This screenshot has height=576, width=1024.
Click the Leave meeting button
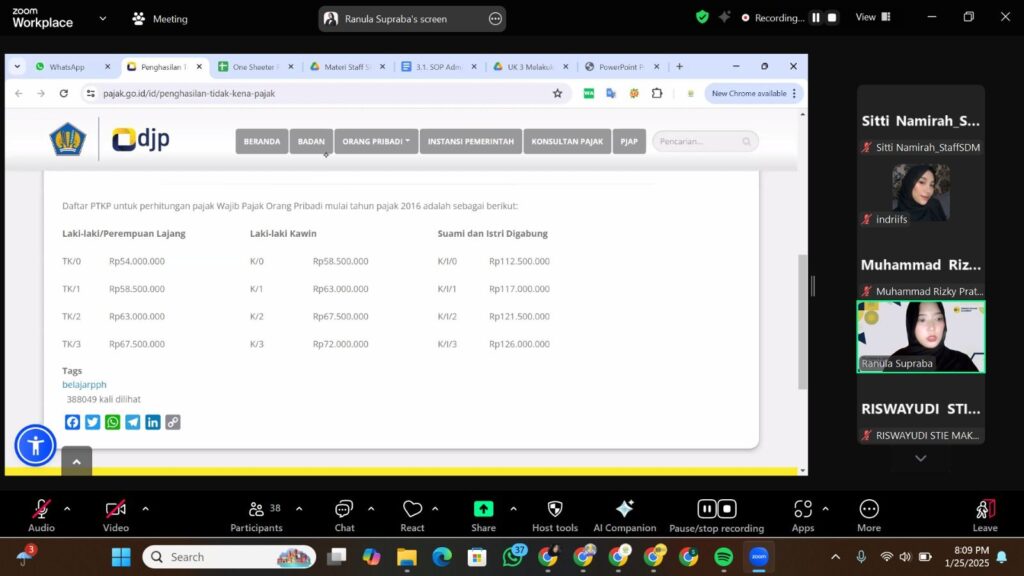(x=984, y=512)
